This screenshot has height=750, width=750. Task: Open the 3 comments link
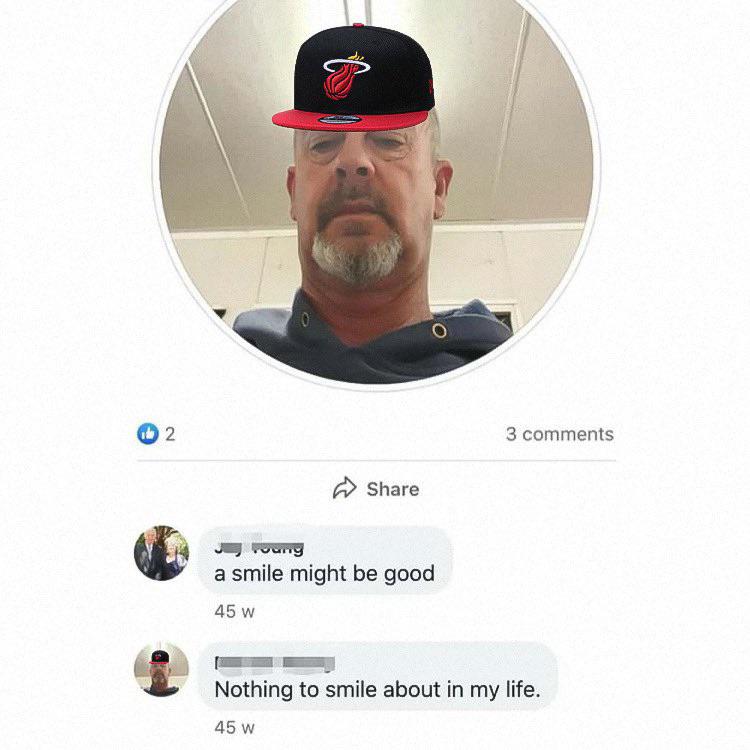pyautogui.click(x=560, y=434)
